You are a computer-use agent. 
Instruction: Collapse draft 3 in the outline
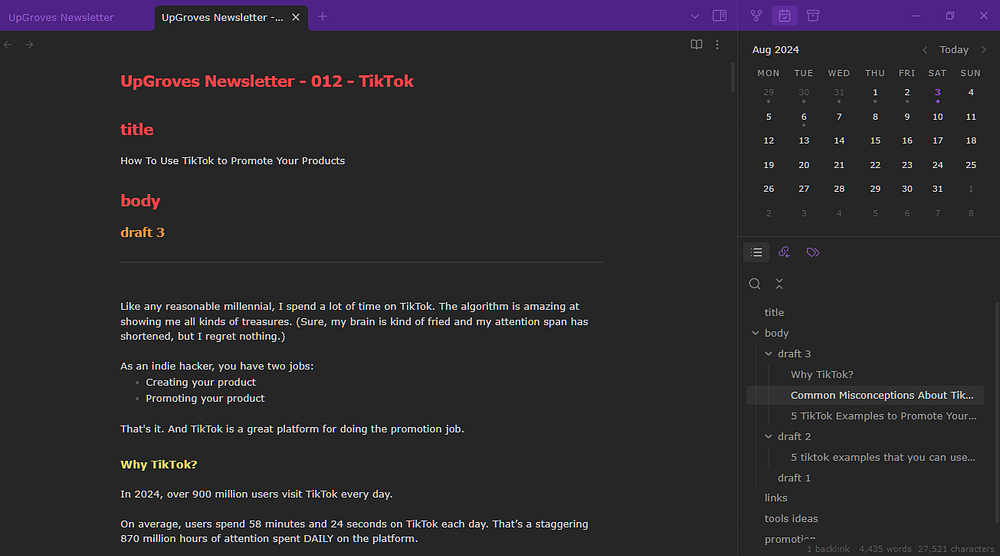click(768, 354)
